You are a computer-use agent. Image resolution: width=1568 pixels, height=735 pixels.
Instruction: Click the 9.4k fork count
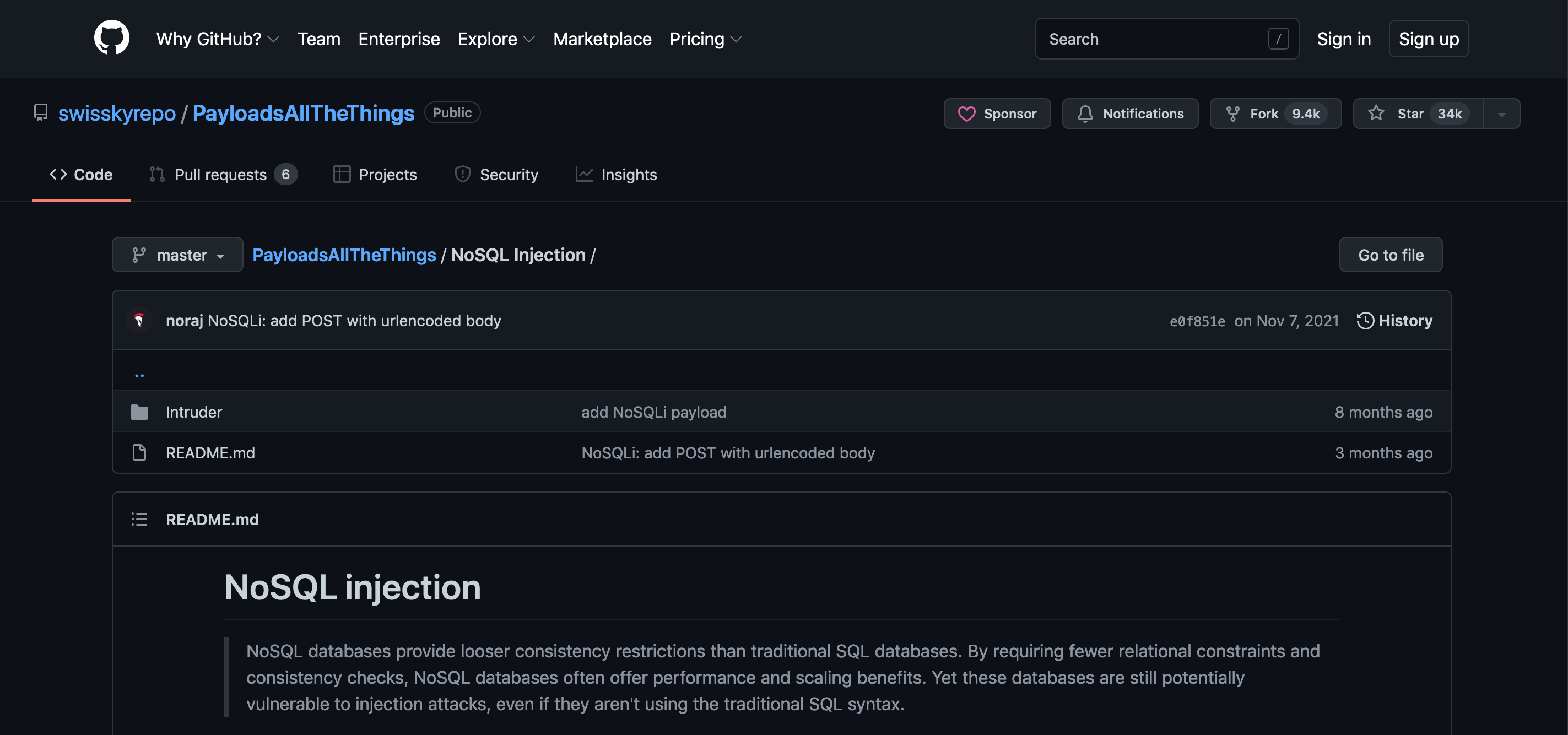(1306, 114)
